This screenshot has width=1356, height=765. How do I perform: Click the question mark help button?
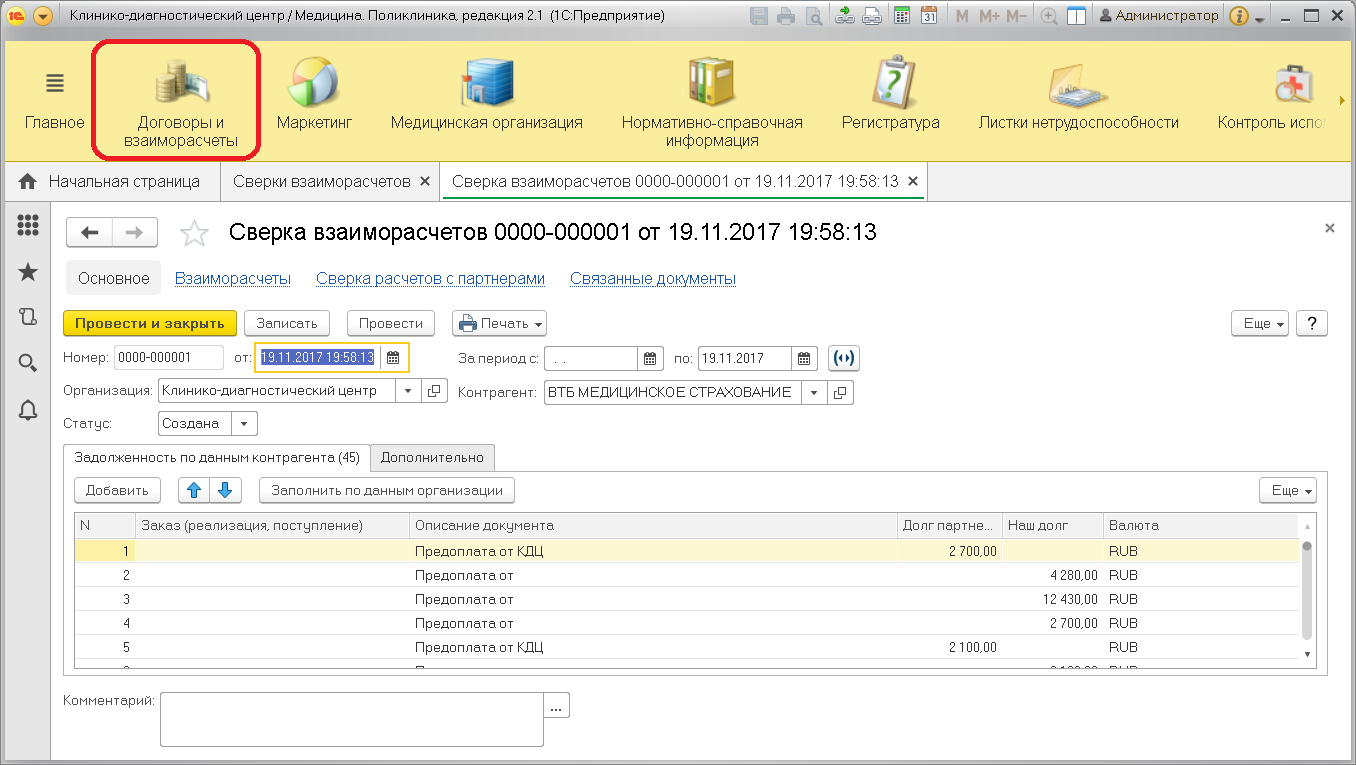coord(1311,324)
